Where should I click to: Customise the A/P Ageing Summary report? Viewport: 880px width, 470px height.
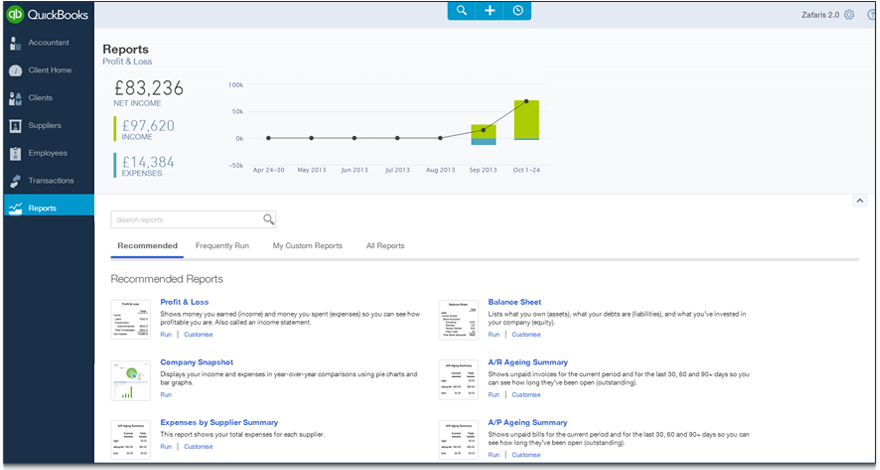[x=526, y=455]
